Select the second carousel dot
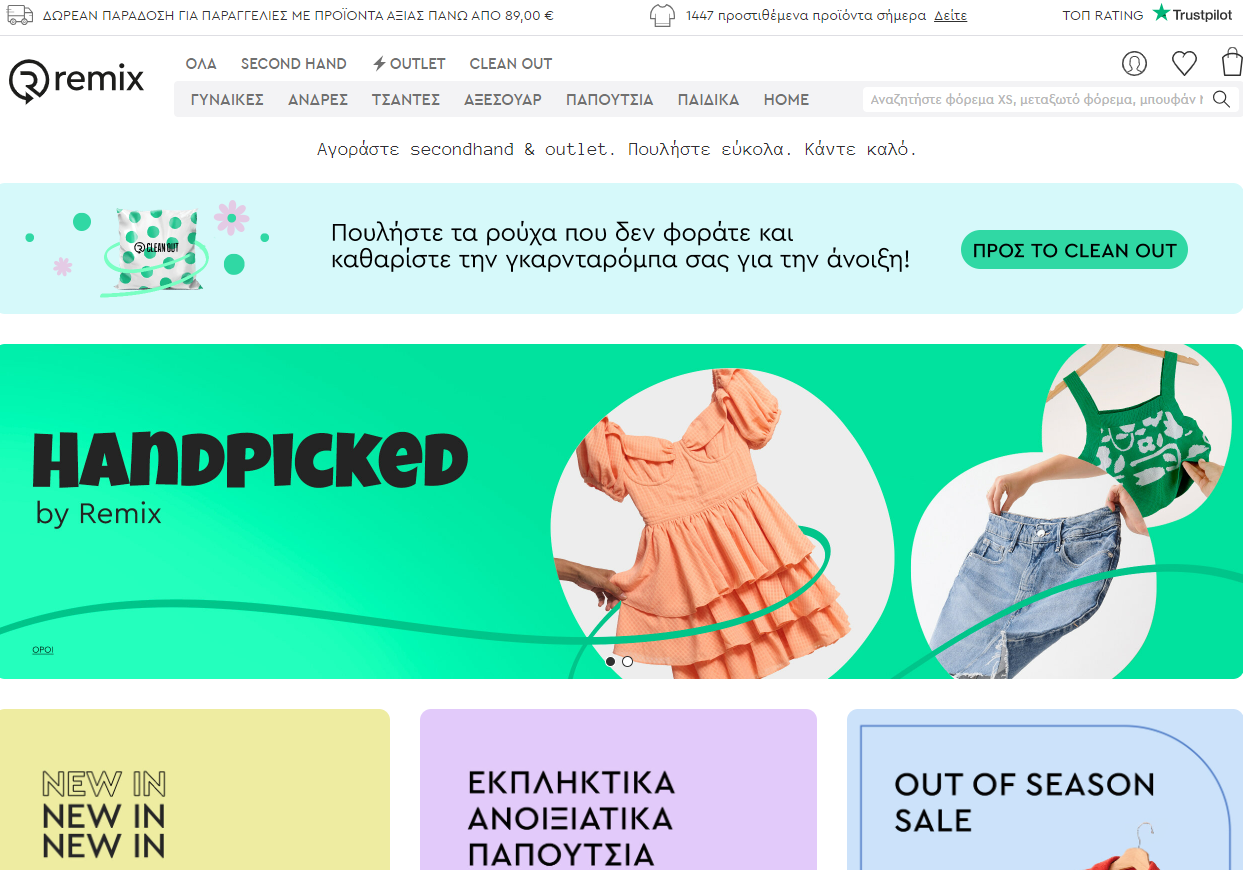1243x870 pixels. point(627,661)
